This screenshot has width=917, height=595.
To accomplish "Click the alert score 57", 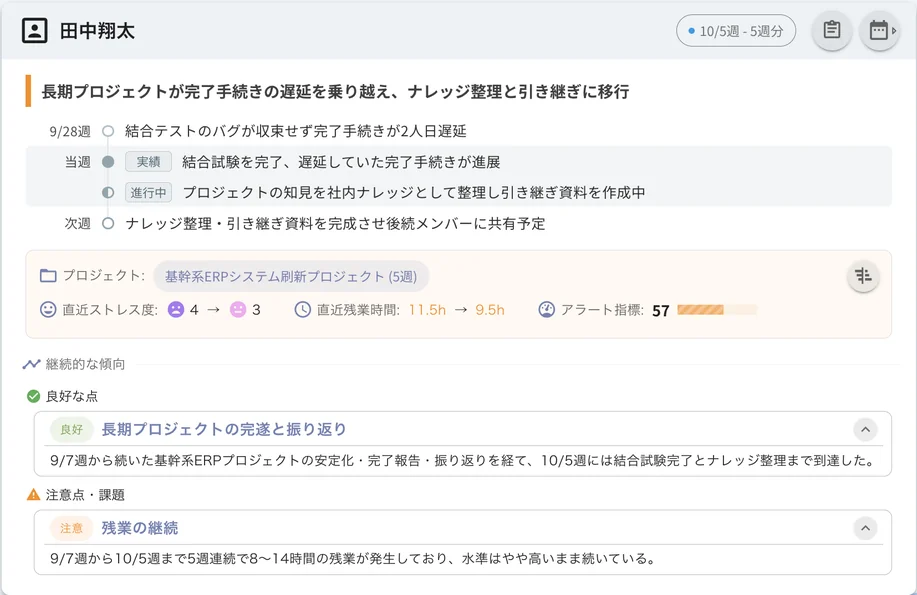I will pos(661,311).
